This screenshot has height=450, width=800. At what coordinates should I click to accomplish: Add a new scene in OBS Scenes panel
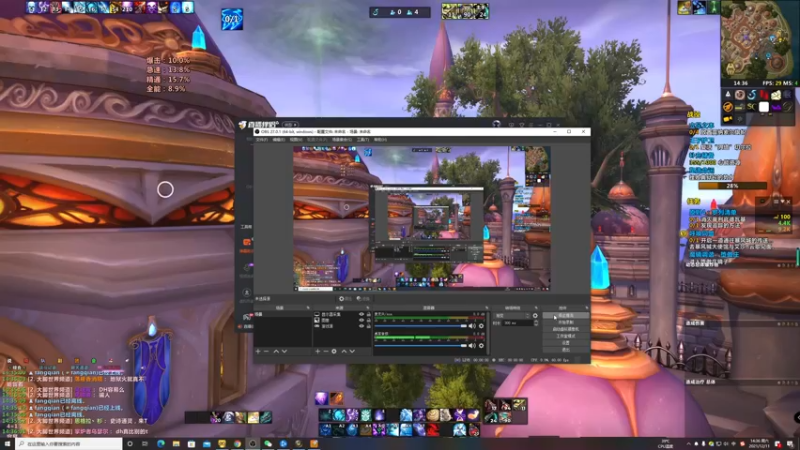(258, 352)
